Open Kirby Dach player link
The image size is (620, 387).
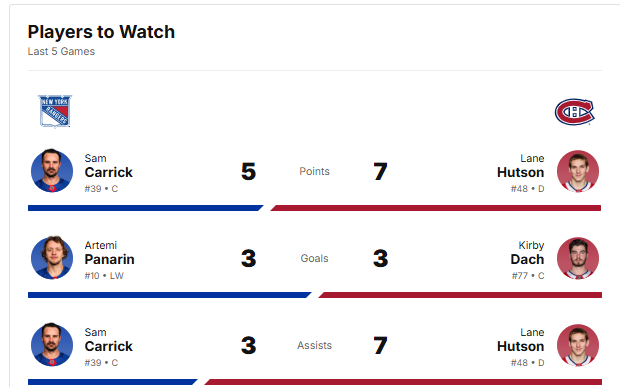coord(527,253)
